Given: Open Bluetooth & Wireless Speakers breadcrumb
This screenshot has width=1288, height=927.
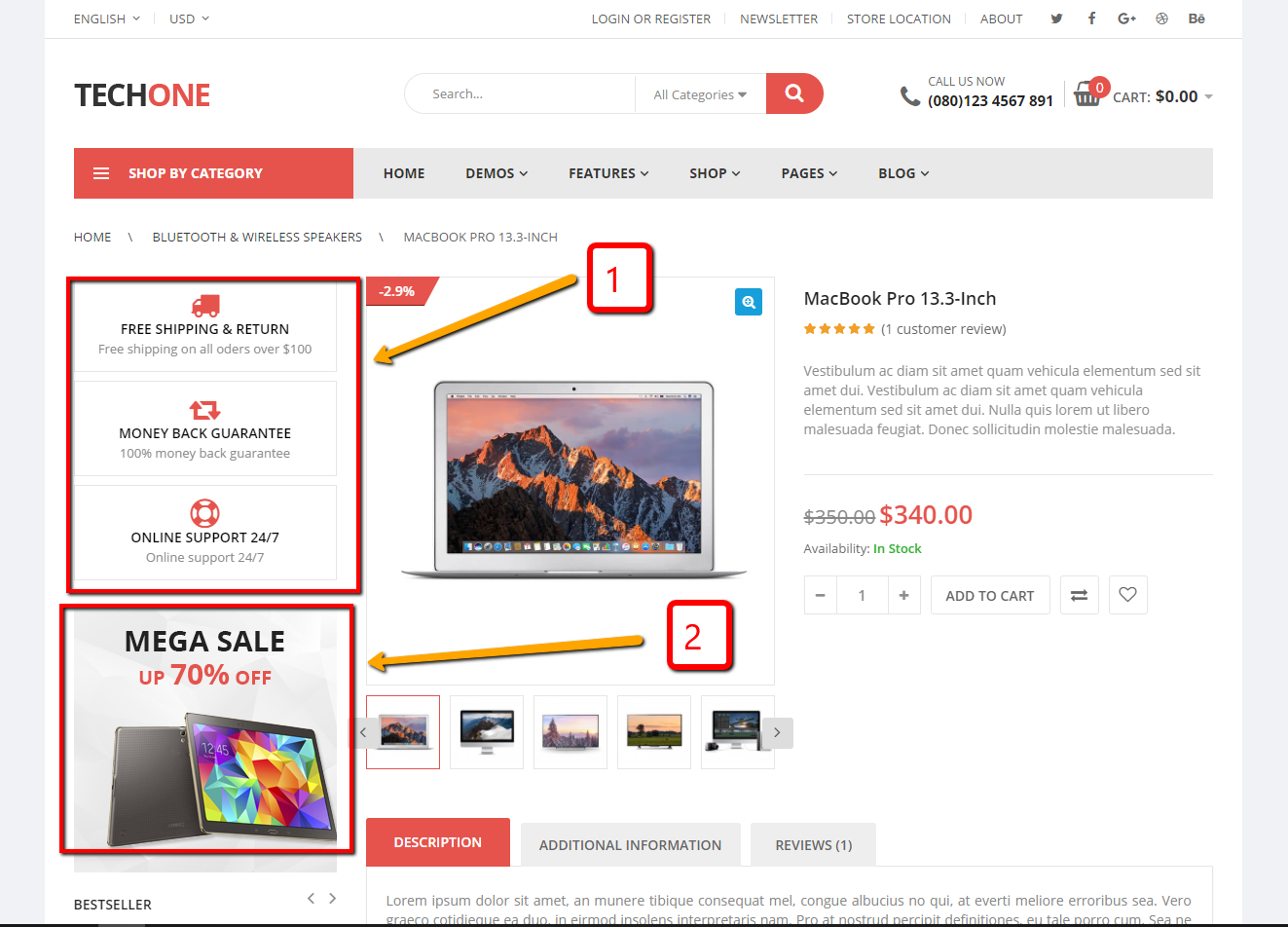Looking at the screenshot, I should click(257, 237).
